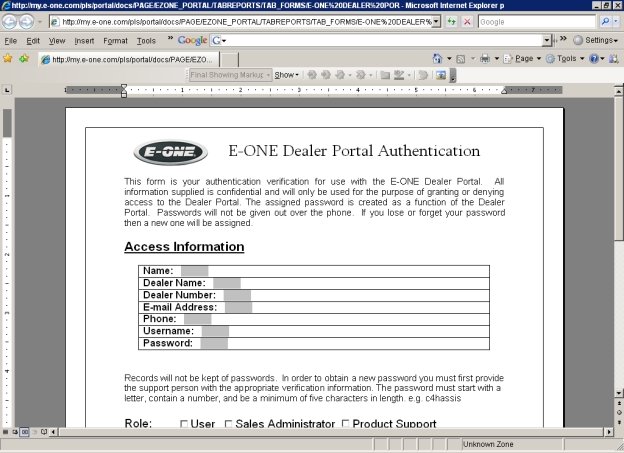Open the Page menu dropdown
Screen dimensions: 624x453
[x=522, y=59]
